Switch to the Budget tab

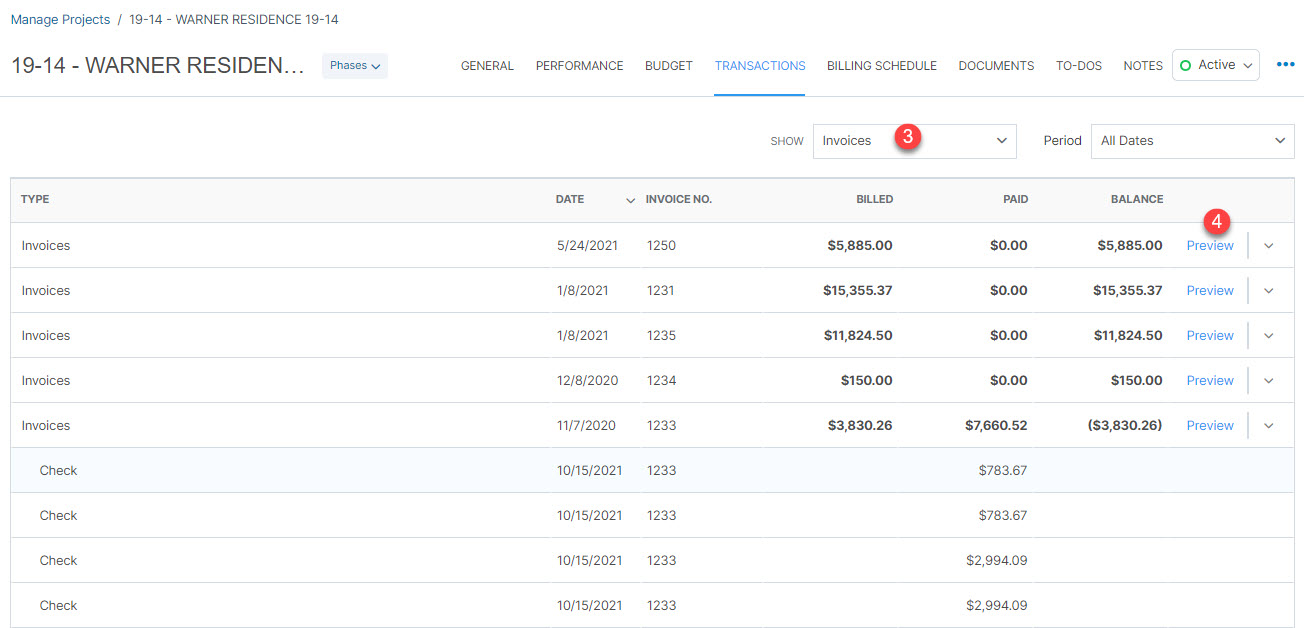pyautogui.click(x=668, y=66)
